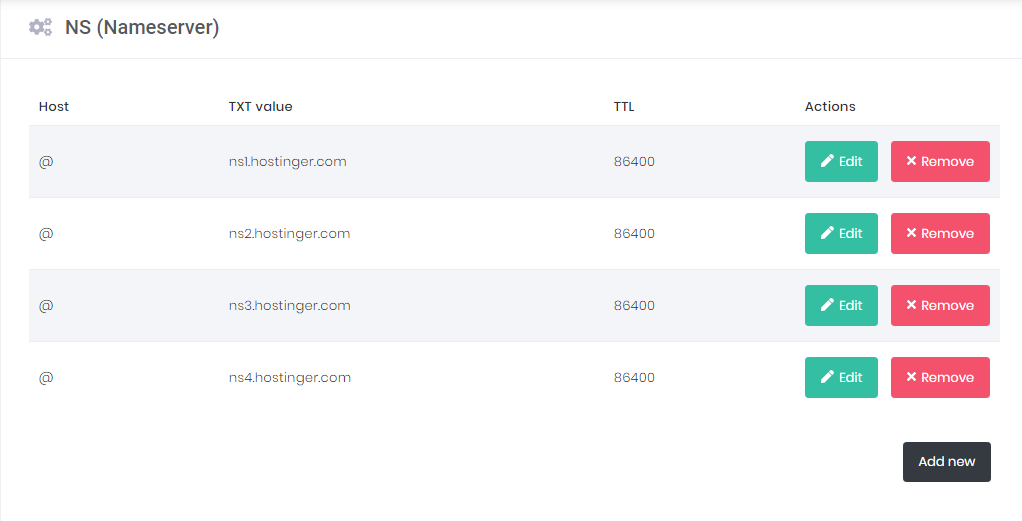Edit the ns3.hostinger.com record
This screenshot has width=1022, height=521.
click(841, 305)
